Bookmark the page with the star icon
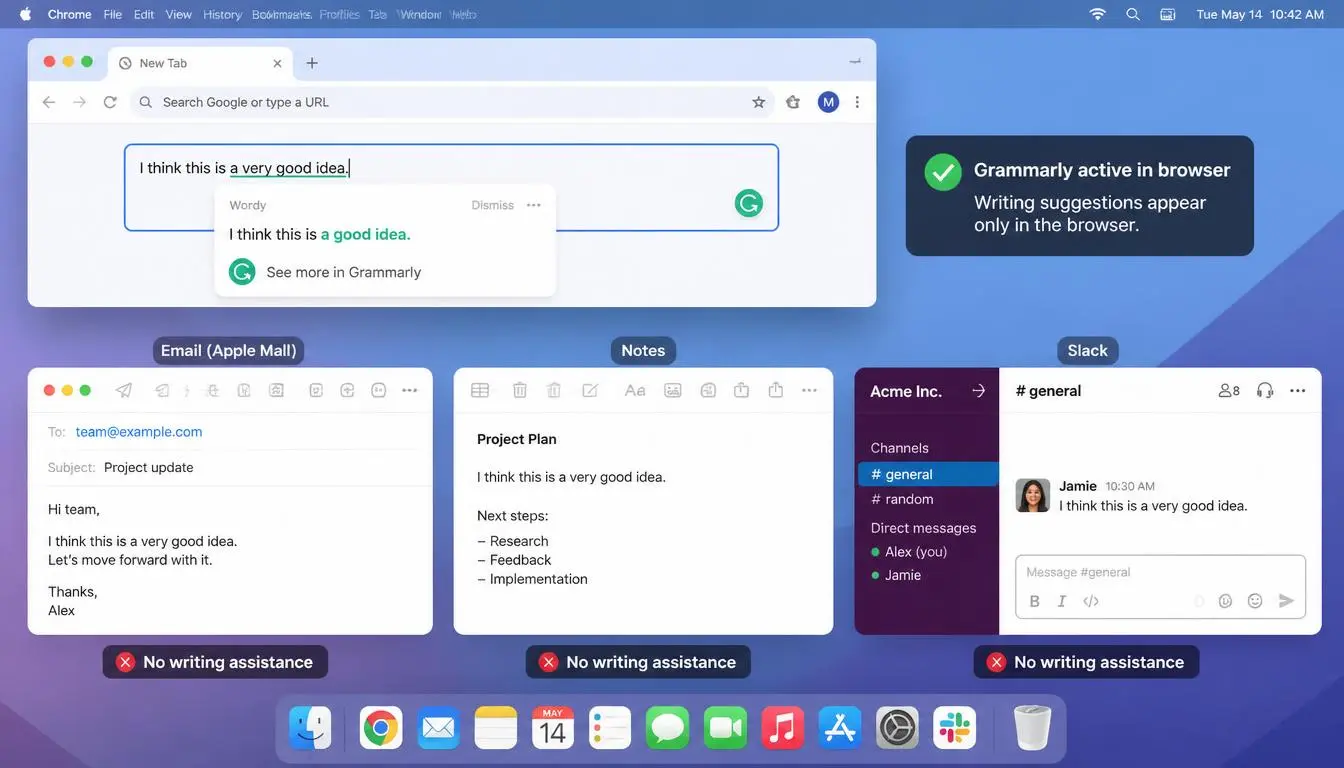This screenshot has height=768, width=1344. (759, 102)
